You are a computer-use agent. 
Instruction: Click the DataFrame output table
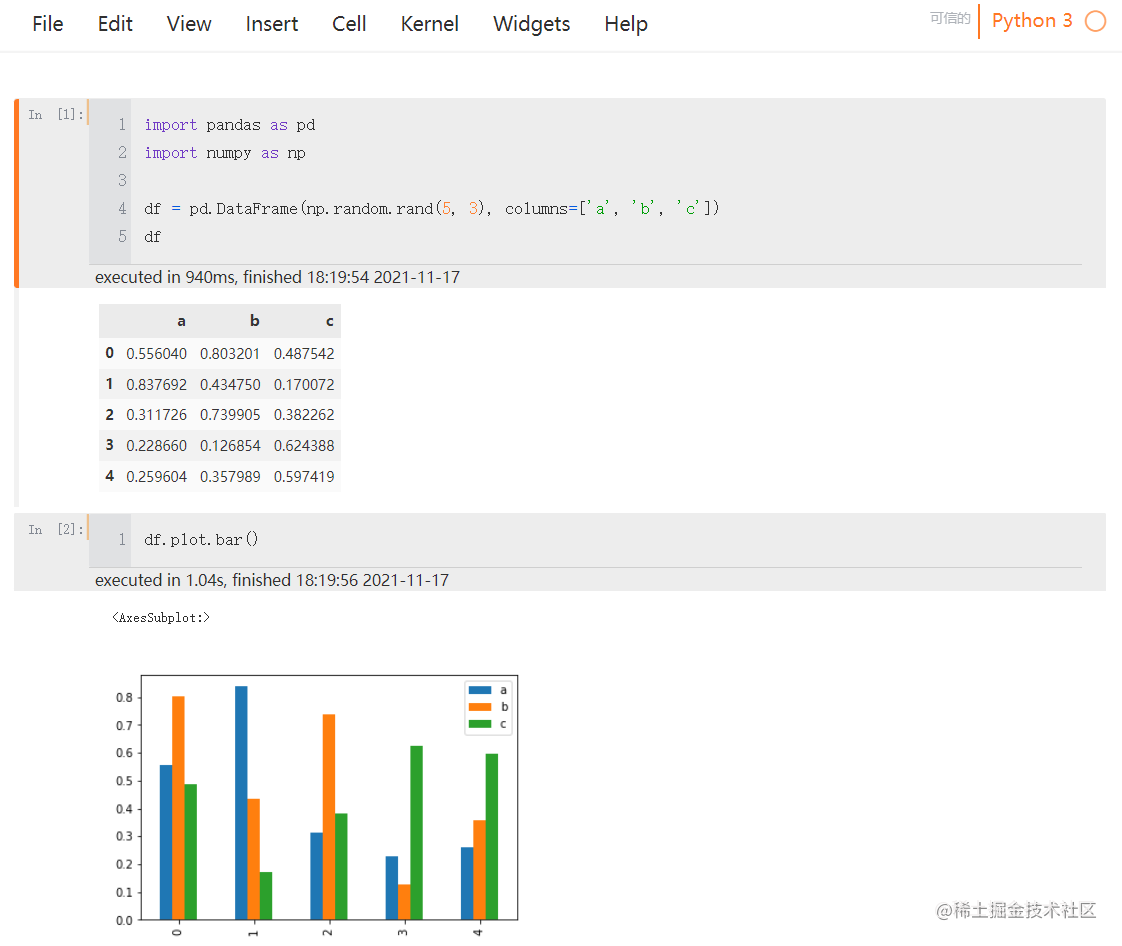pos(220,398)
